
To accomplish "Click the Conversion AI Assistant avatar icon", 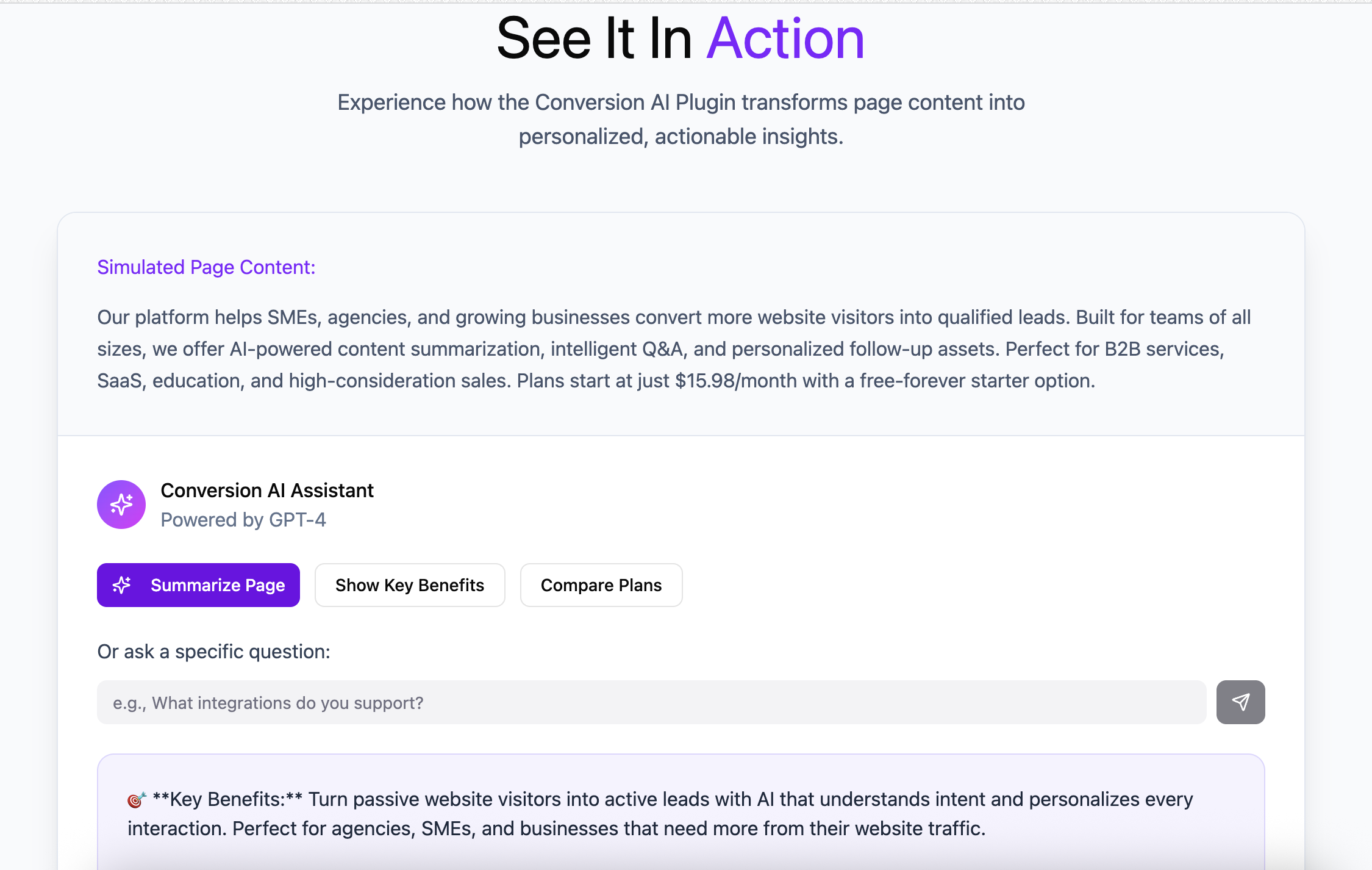I will 121,505.
